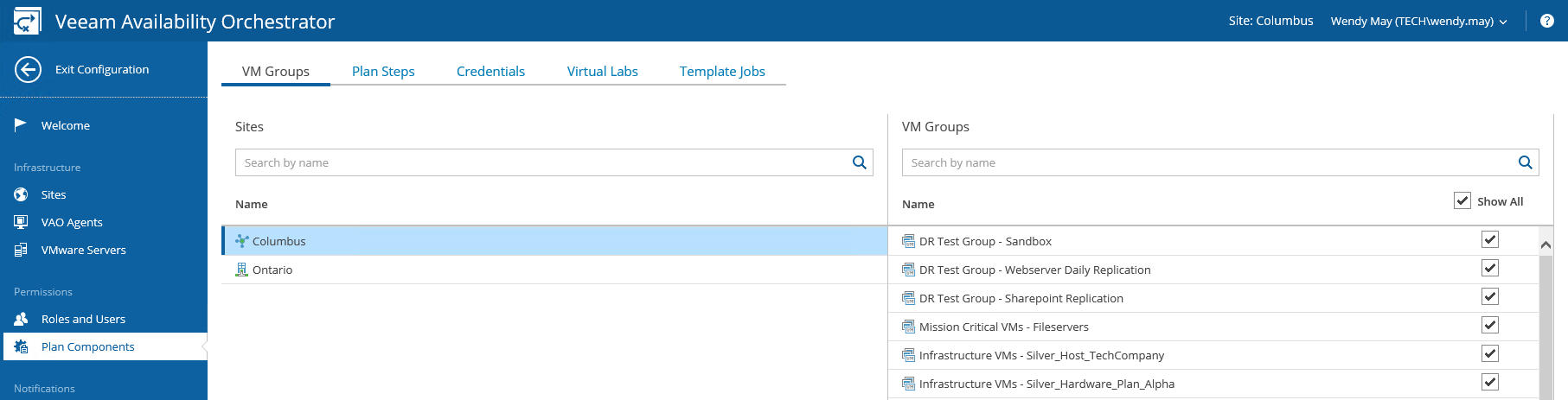Select Plan Components in the sidebar
Screen dimensions: 1568x400
click(x=104, y=346)
